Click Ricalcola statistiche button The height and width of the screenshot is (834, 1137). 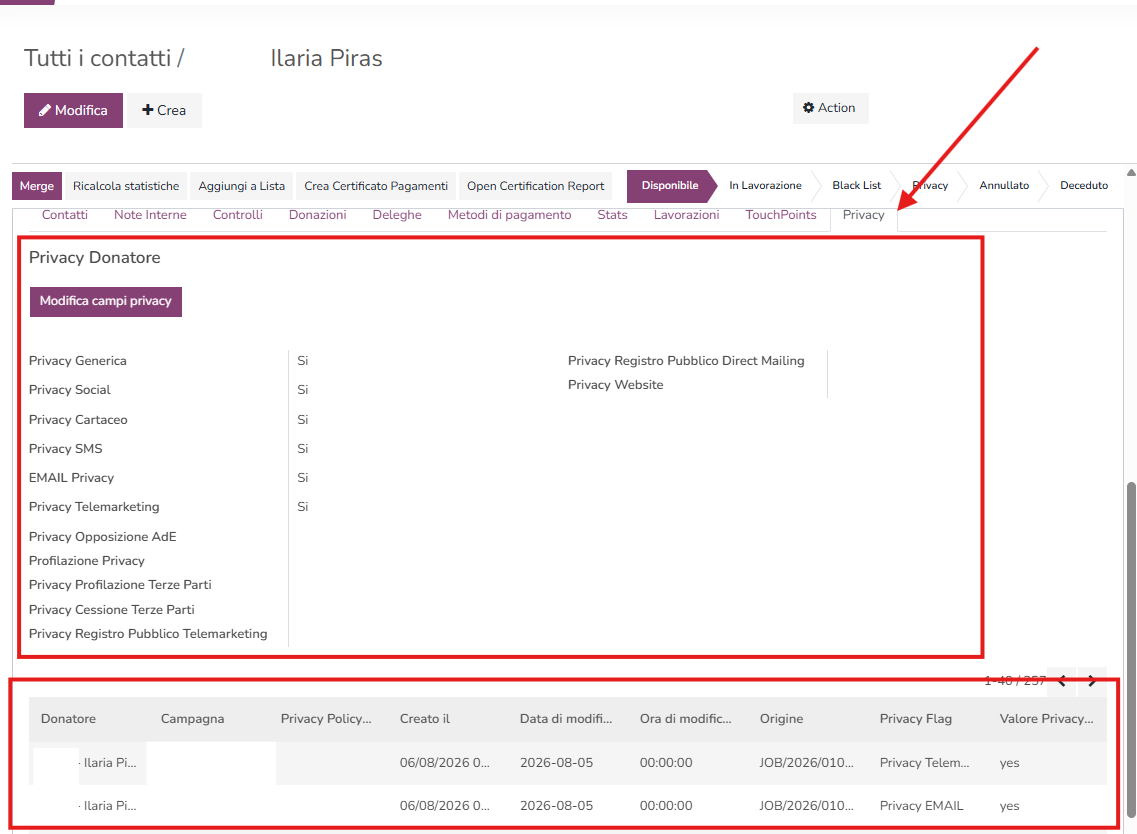[126, 186]
